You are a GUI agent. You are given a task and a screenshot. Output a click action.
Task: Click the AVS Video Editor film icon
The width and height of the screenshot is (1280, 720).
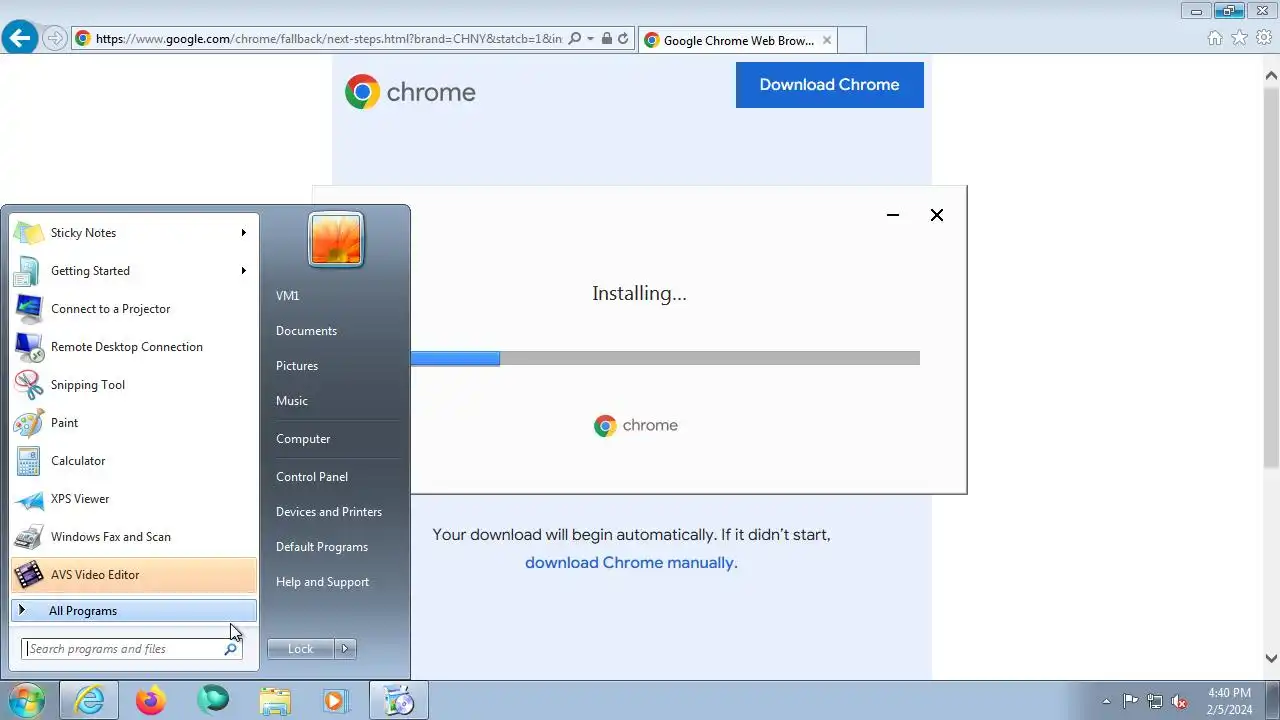click(29, 575)
